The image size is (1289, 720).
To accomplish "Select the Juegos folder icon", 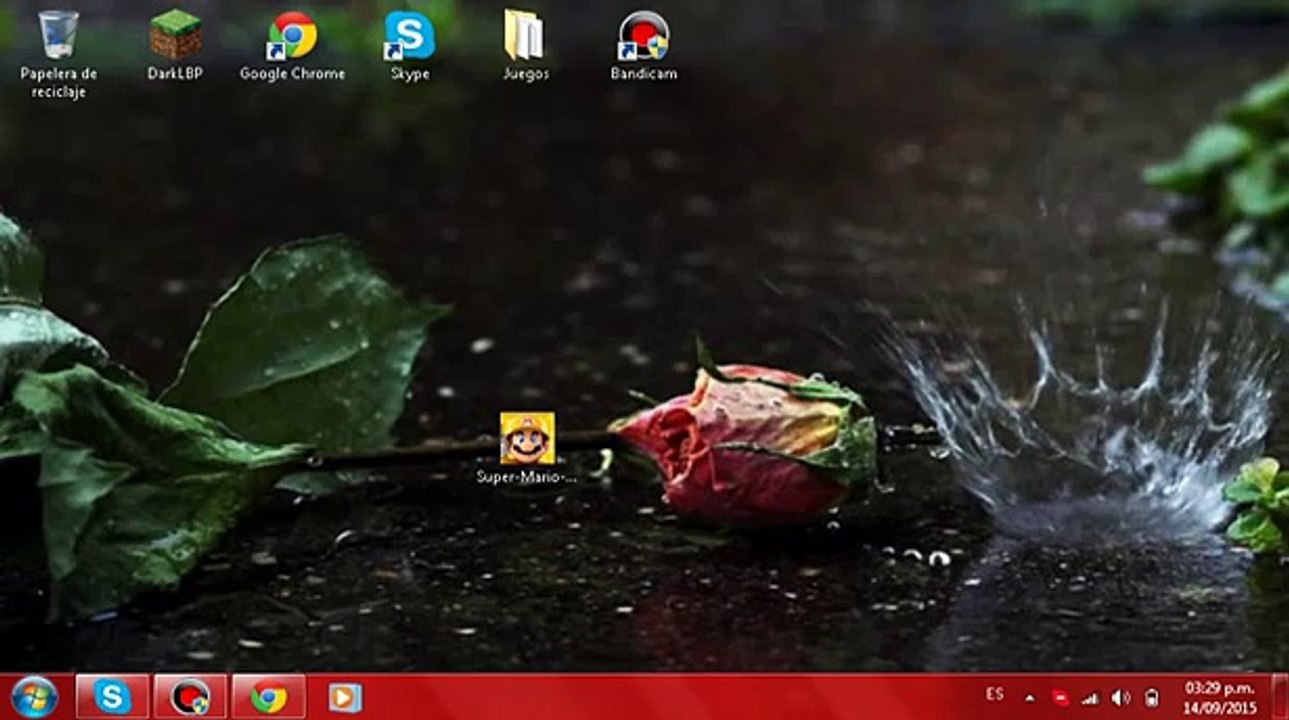I will coord(525,45).
